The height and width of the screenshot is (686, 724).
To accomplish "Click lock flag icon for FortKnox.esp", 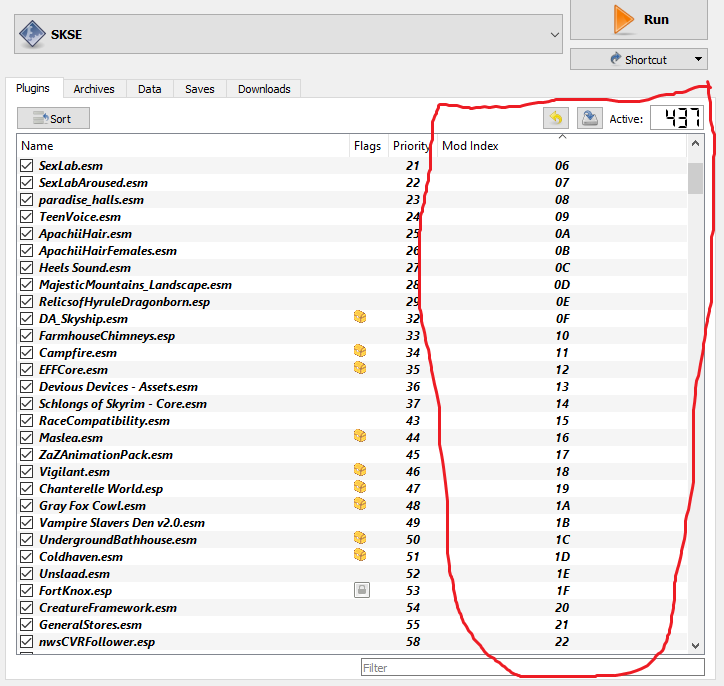I will [362, 590].
